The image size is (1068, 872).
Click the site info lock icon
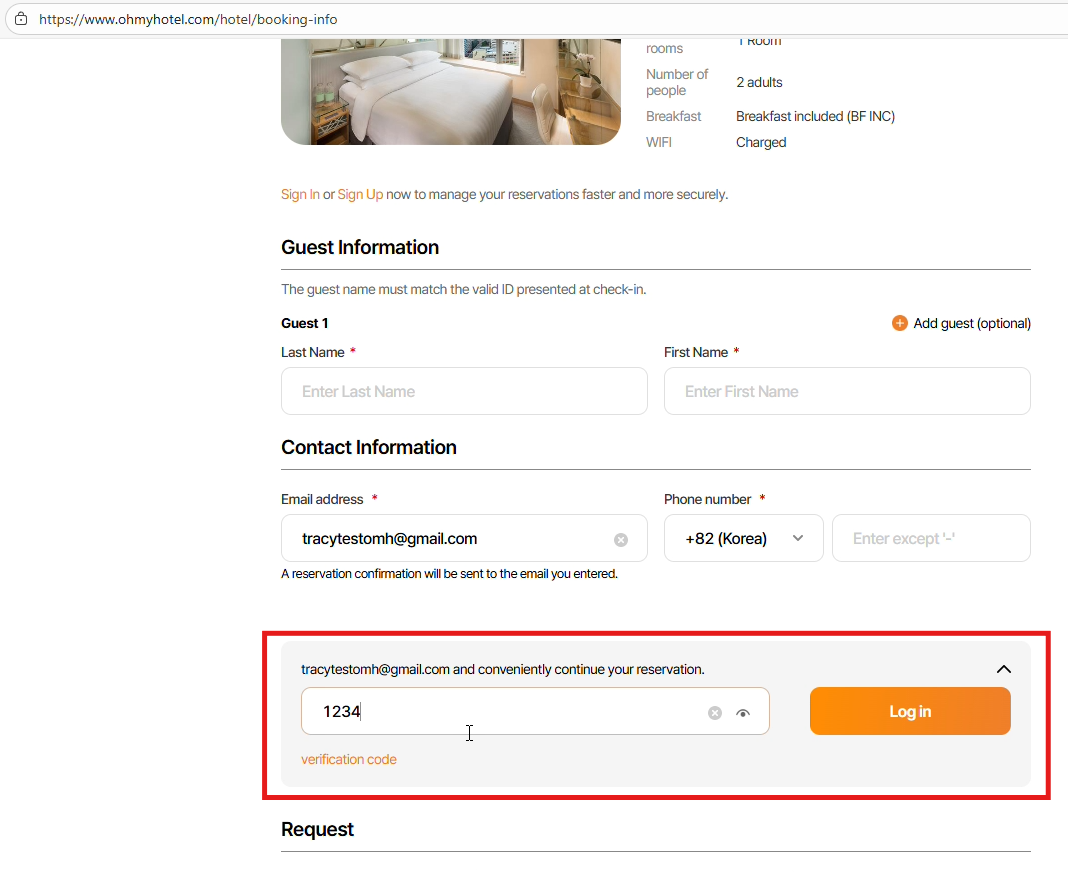tap(20, 19)
